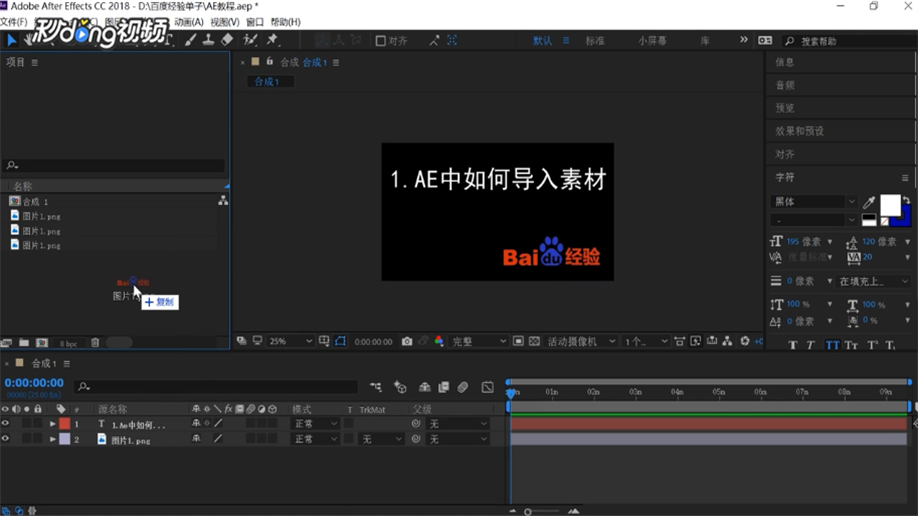Image resolution: width=918 pixels, height=516 pixels.
Task: Toggle the All Caps TT button
Action: 832,345
